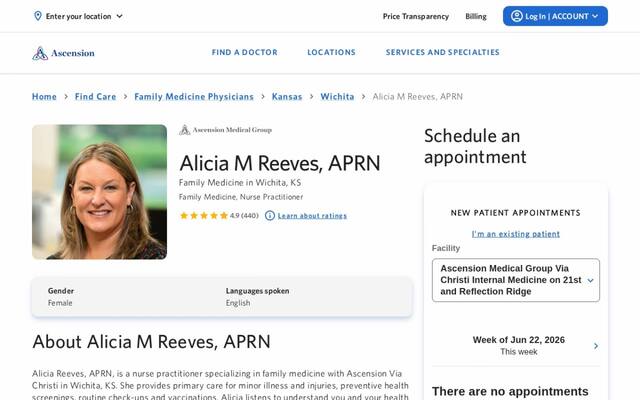Expand the account menu chevron
The image size is (640, 400).
click(595, 16)
